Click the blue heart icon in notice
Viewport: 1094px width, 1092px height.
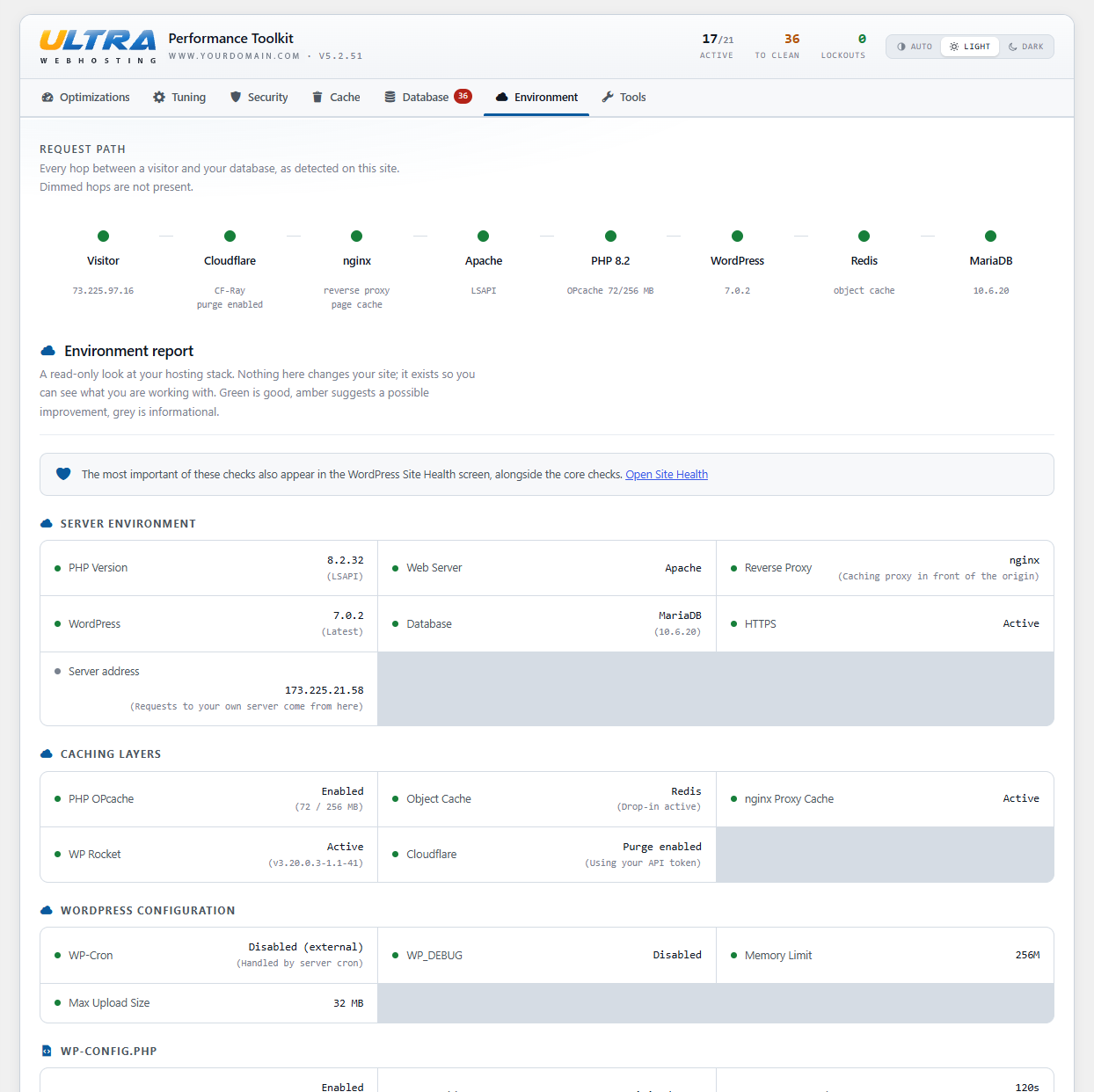[x=63, y=474]
